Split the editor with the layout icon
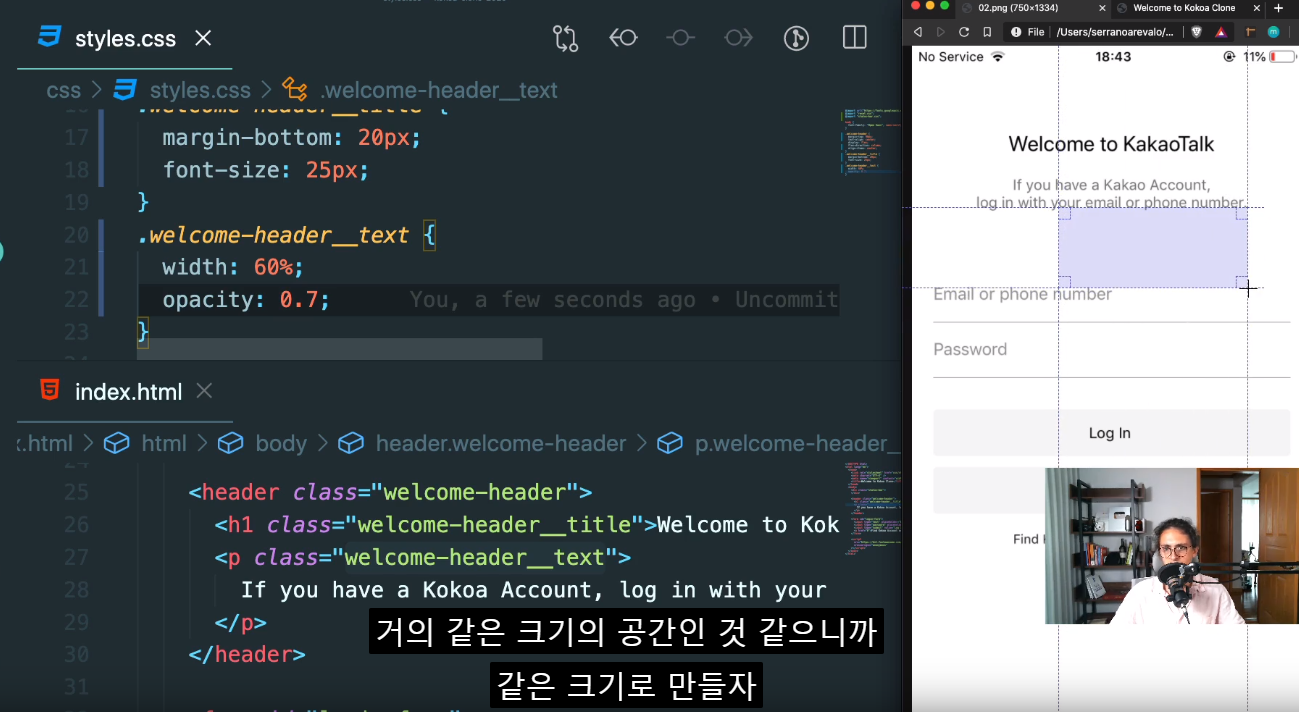Screen dimensions: 1299x712 tap(855, 38)
